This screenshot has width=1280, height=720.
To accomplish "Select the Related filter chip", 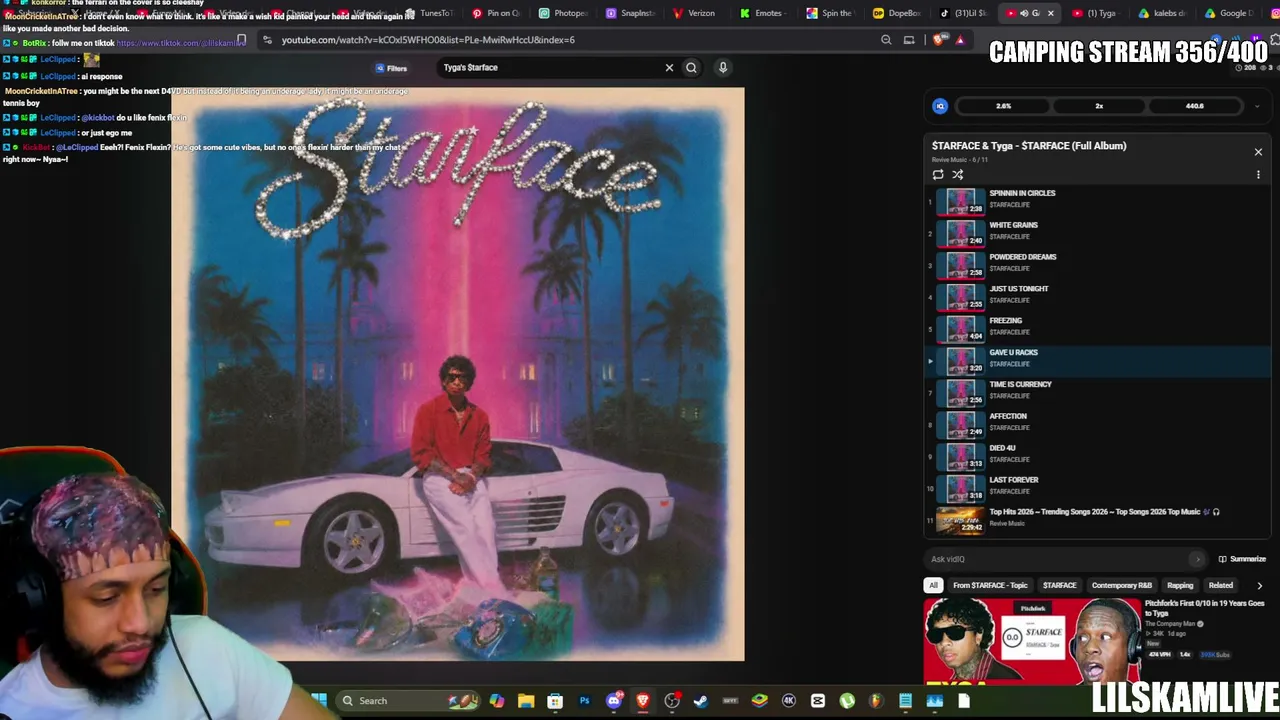I will click(1220, 586).
